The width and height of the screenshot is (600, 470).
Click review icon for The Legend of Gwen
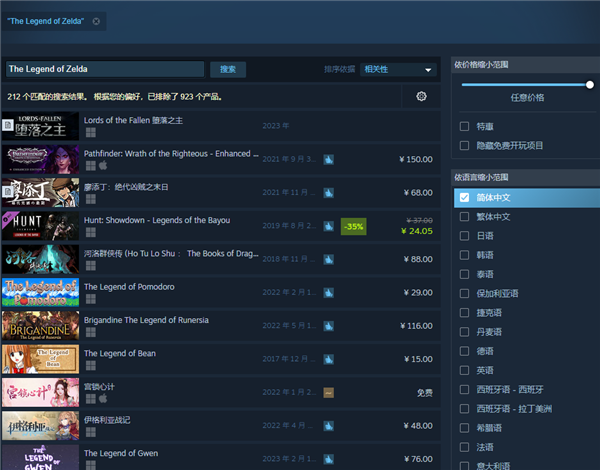[329, 459]
